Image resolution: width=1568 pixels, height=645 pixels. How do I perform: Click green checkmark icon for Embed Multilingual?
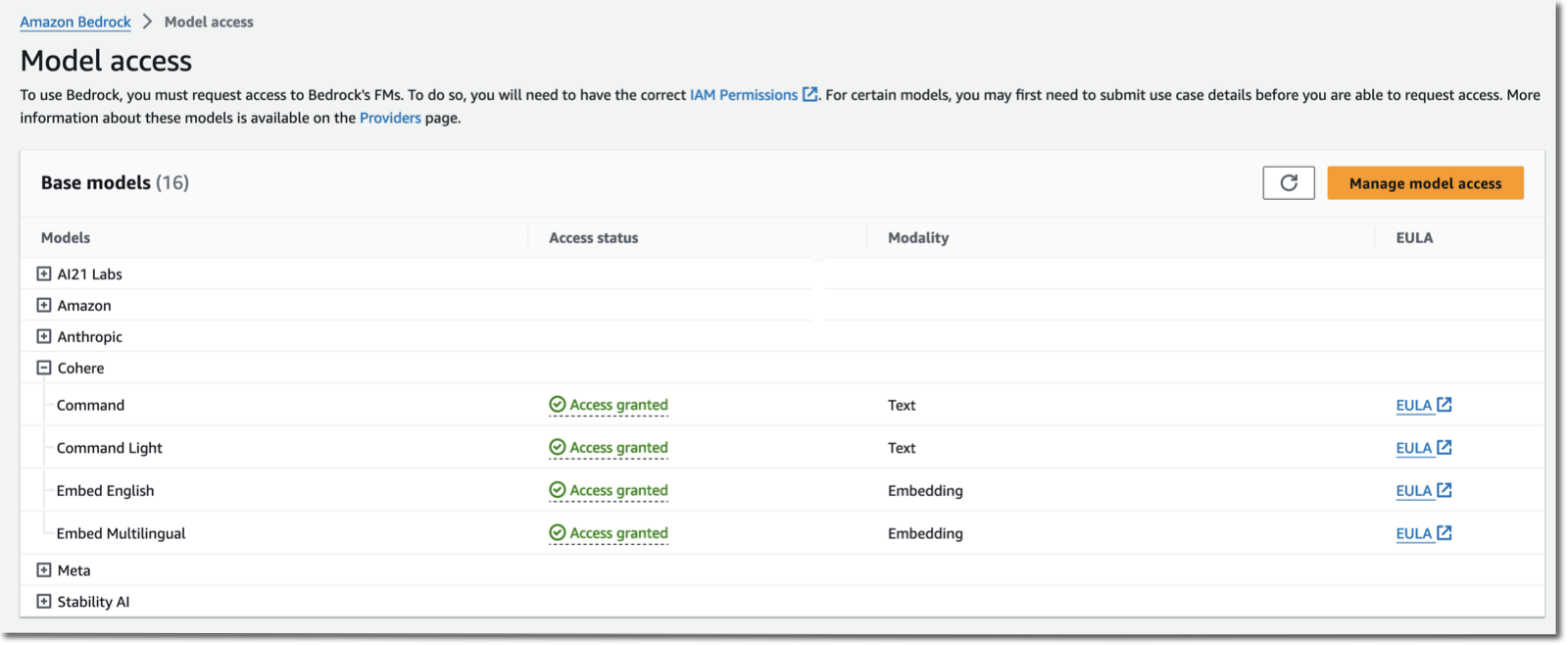coord(557,533)
